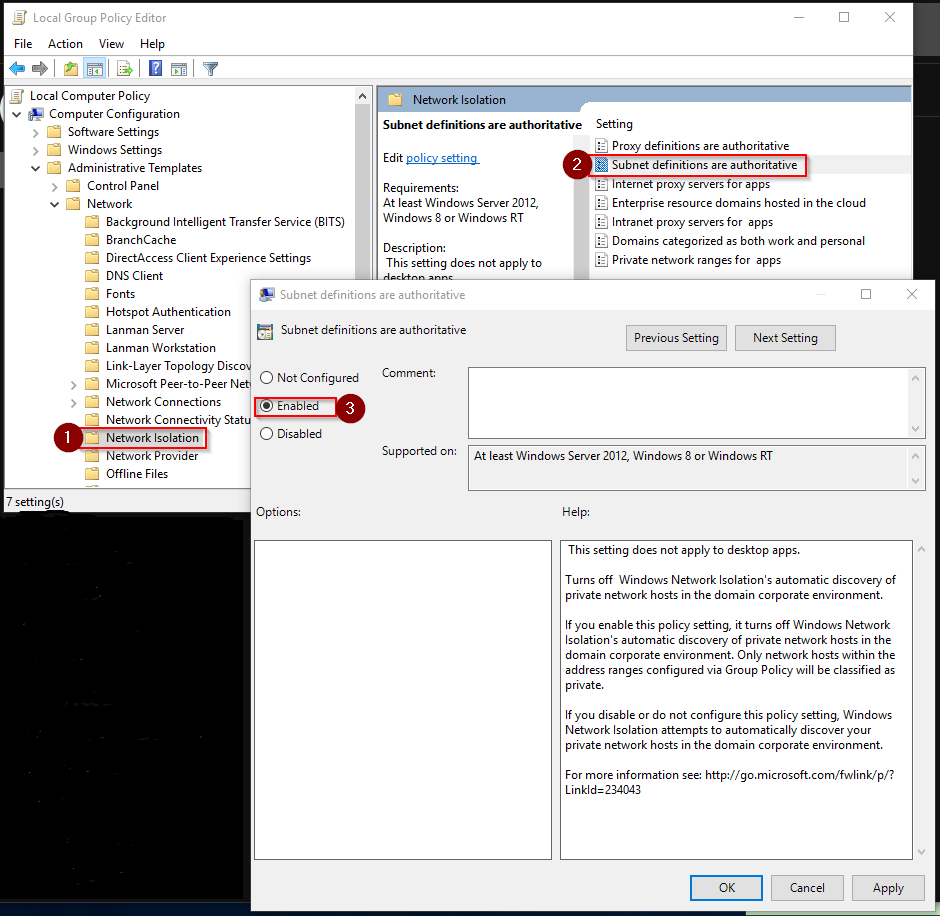Viewport: 940px width, 916px height.
Task: Click the Apply button
Action: tap(888, 888)
